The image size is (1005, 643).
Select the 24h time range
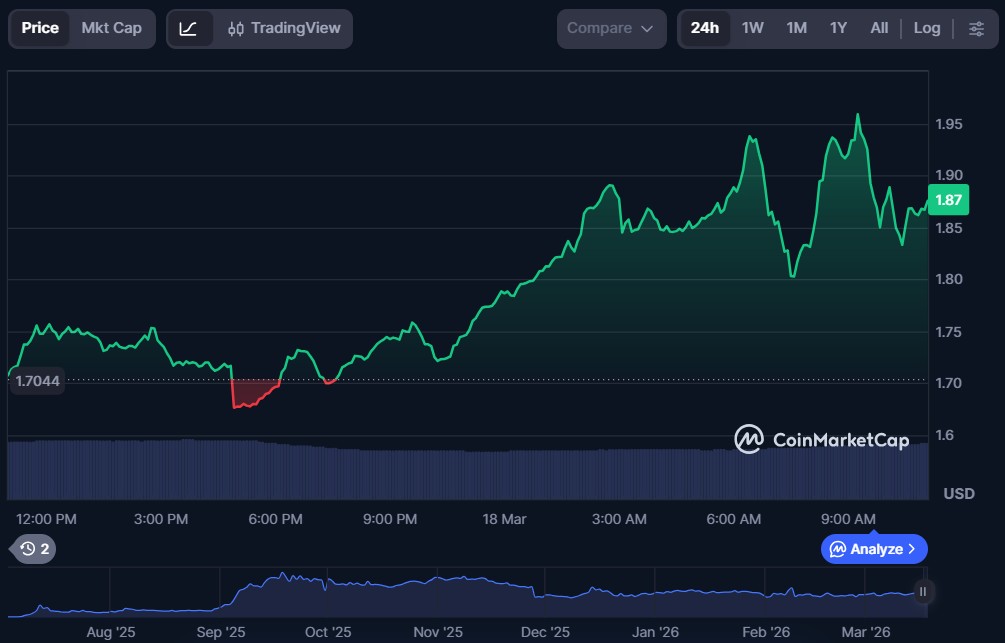(704, 28)
